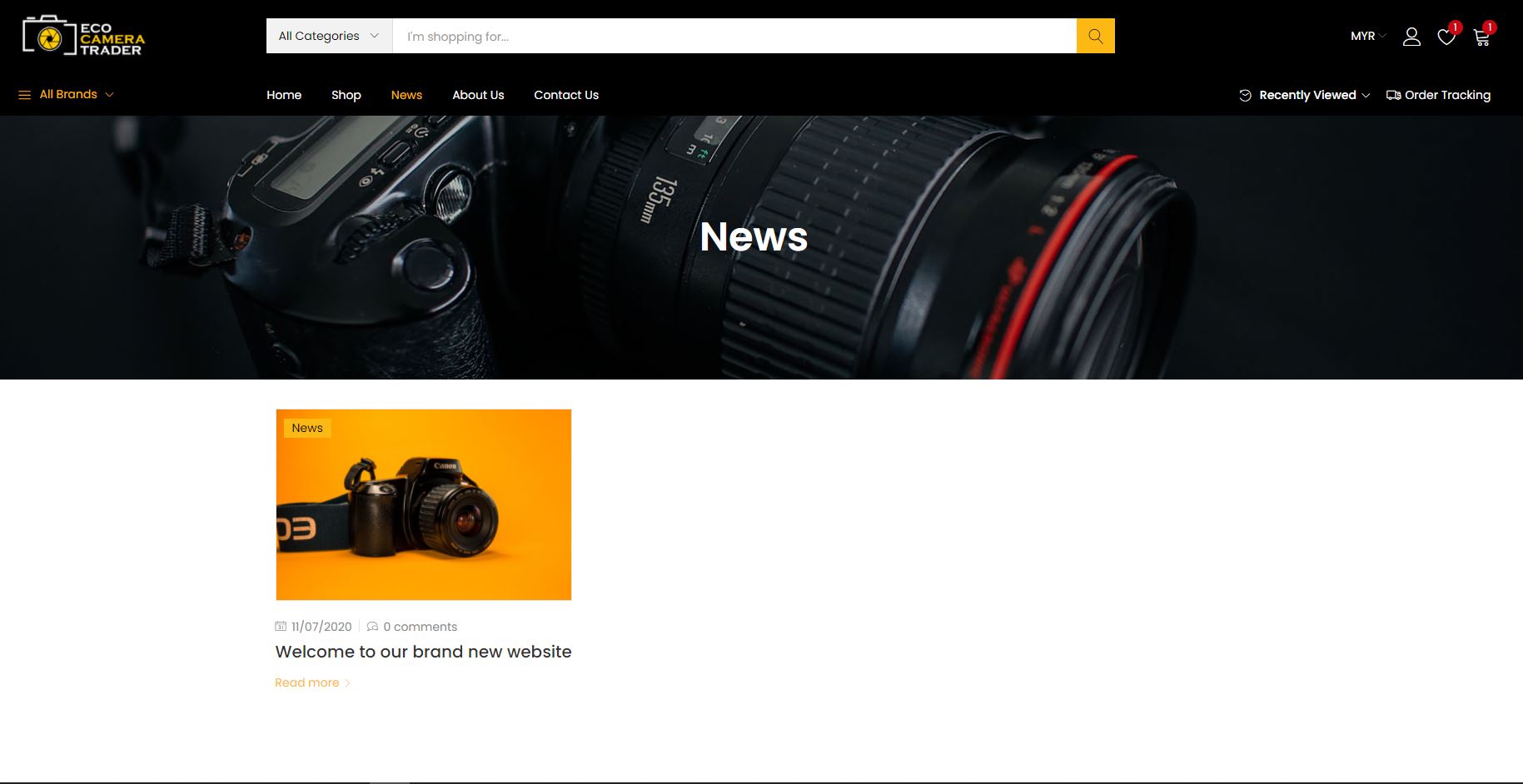Open the wishlist heart icon
Screen dimensions: 1523x784
(x=1446, y=37)
